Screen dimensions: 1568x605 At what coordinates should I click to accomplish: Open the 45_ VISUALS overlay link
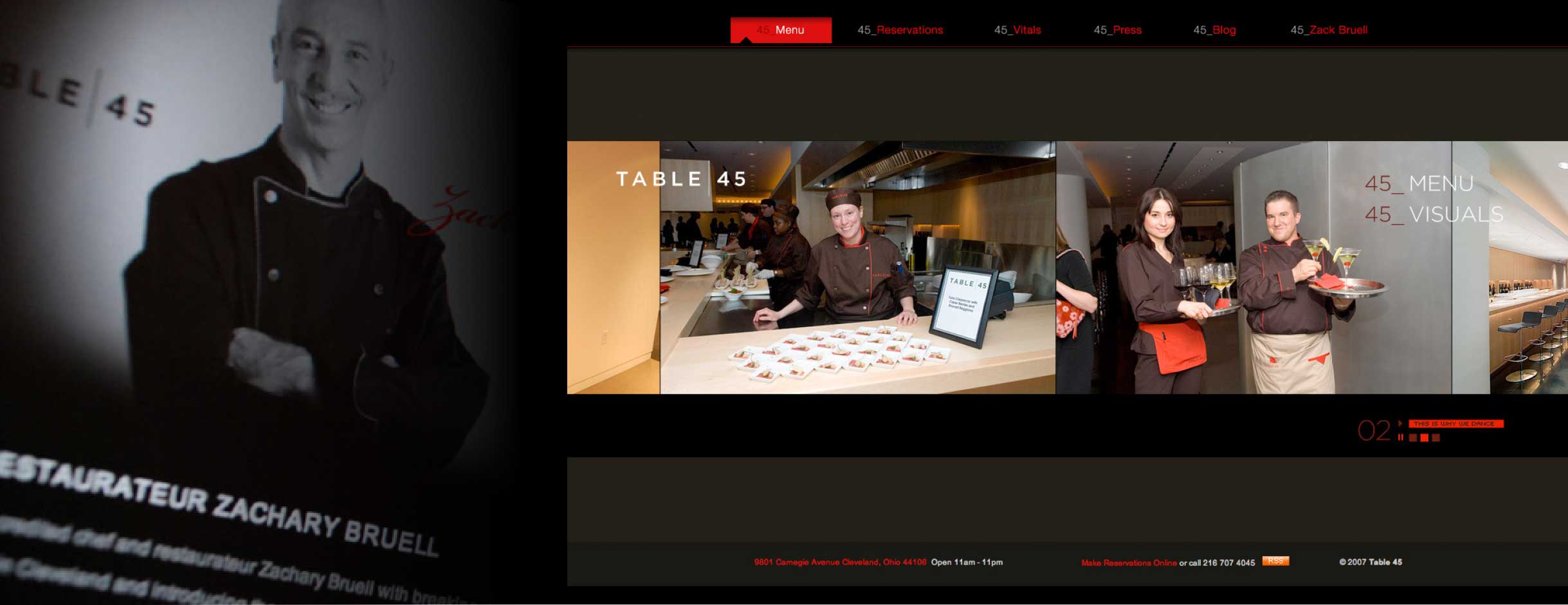click(1434, 214)
